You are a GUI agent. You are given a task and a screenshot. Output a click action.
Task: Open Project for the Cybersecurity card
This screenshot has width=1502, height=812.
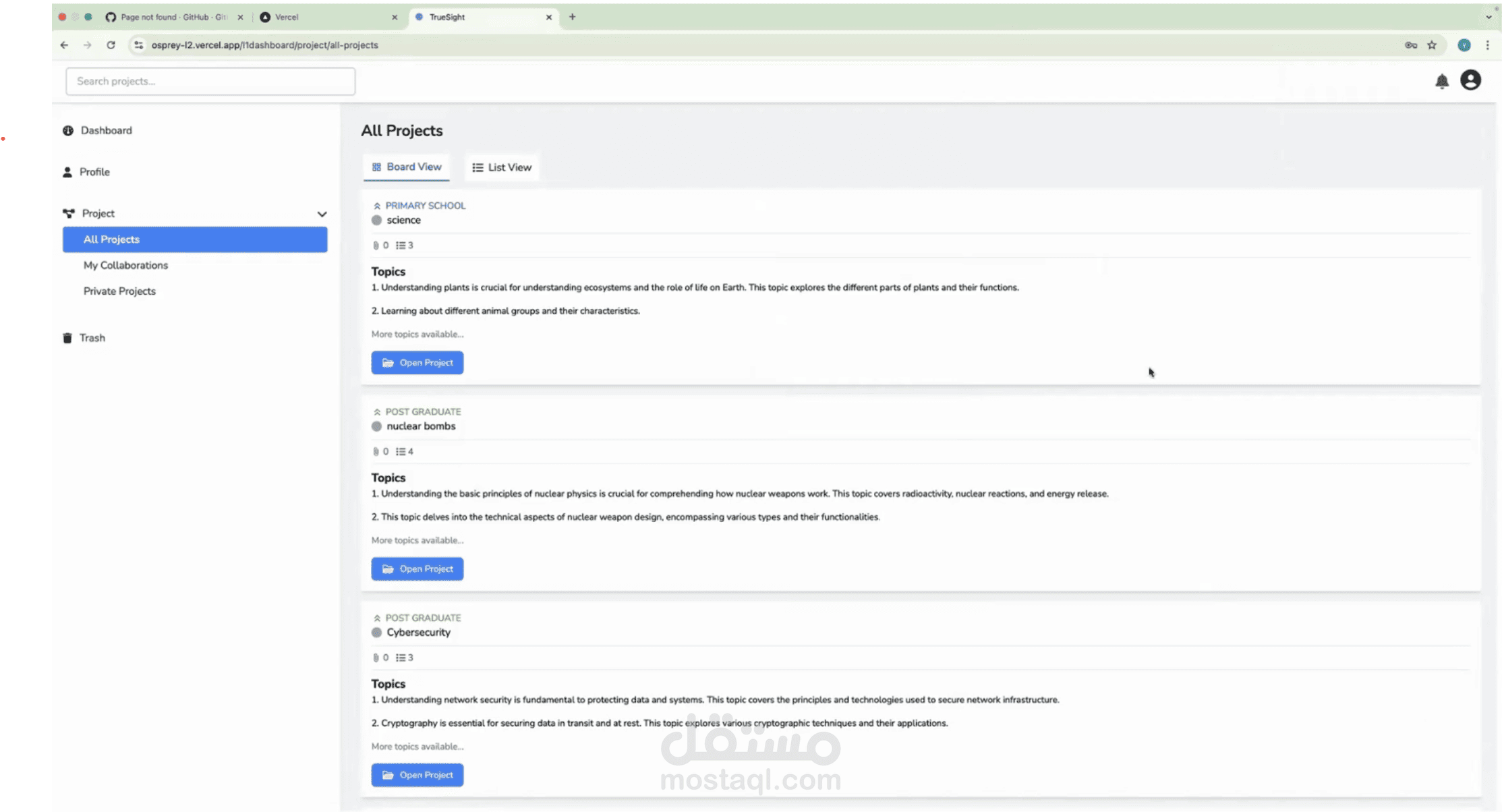[x=417, y=776]
